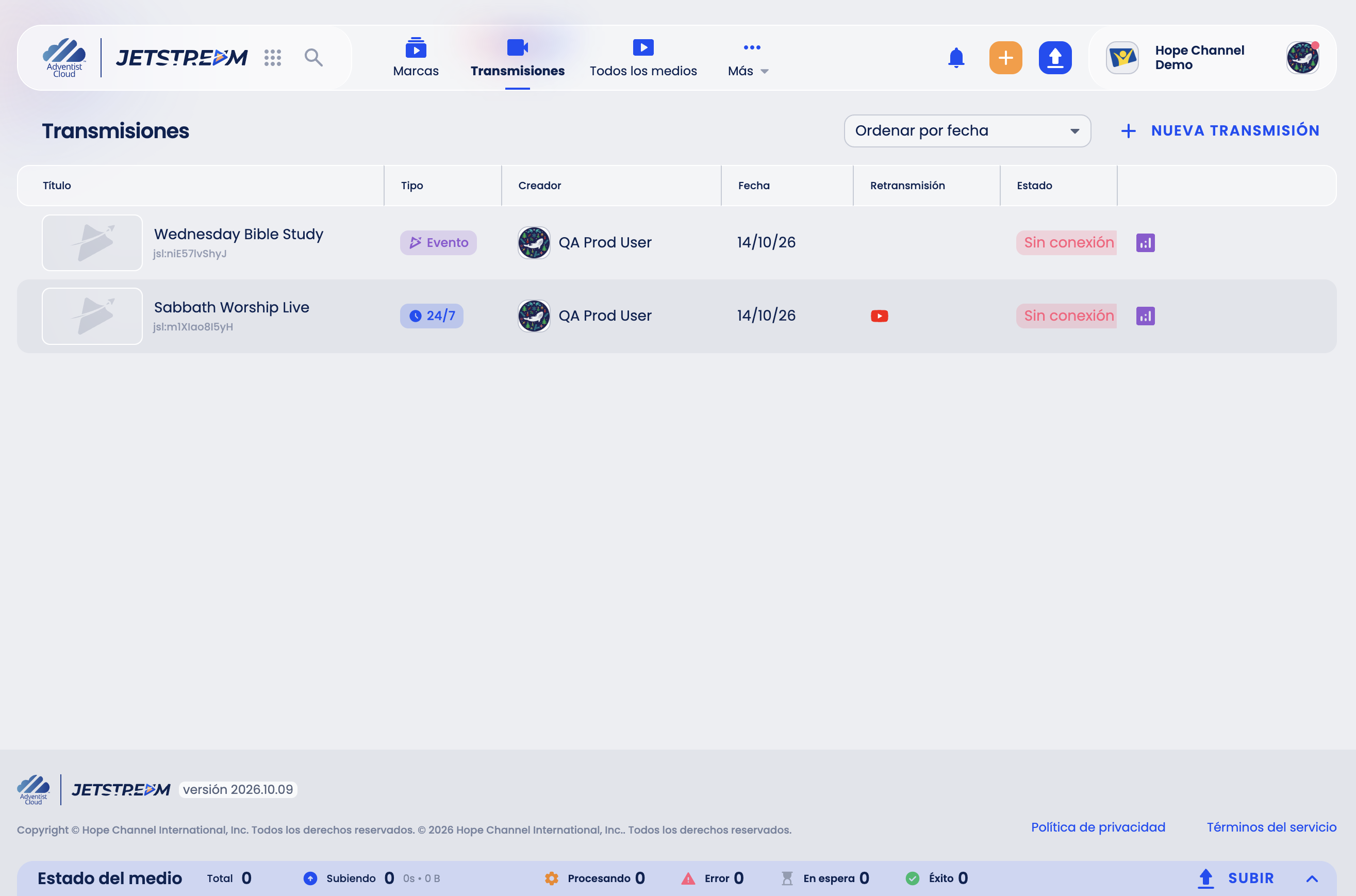Click the orange plus create button
The height and width of the screenshot is (896, 1356).
click(x=1005, y=58)
